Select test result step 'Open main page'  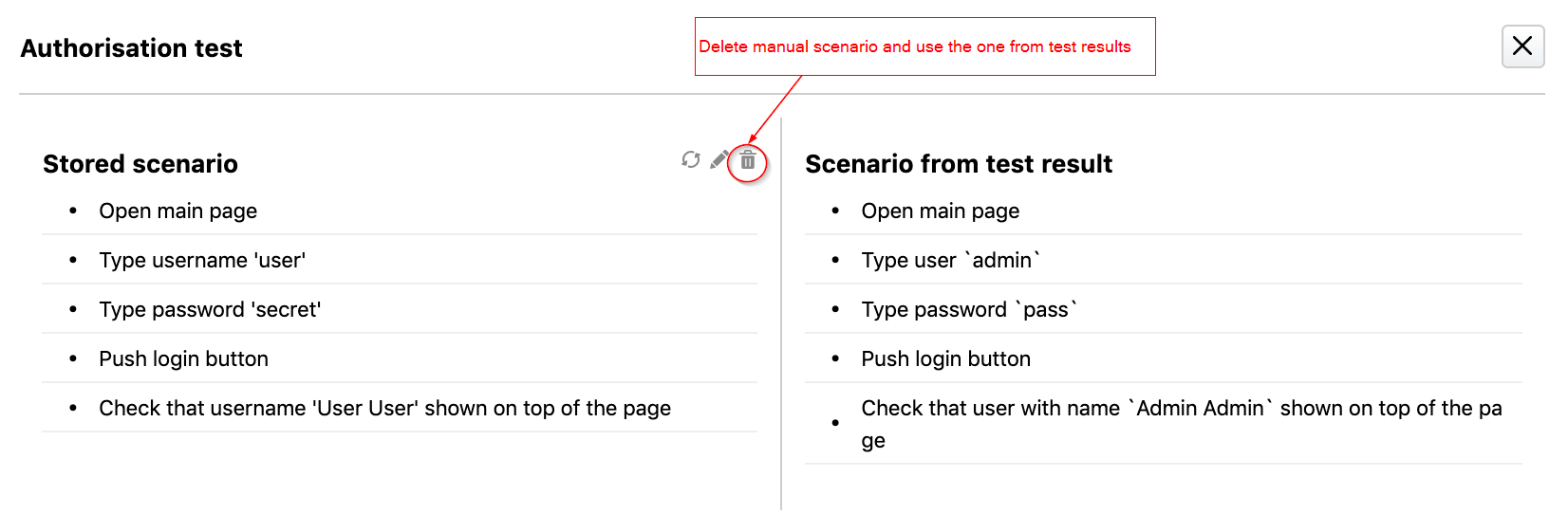[1164, 211]
